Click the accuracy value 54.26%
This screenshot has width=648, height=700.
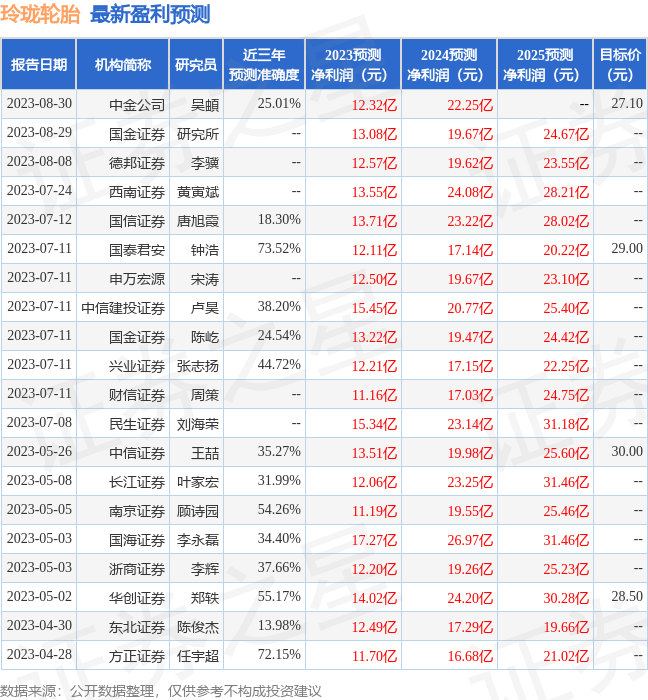(279, 510)
